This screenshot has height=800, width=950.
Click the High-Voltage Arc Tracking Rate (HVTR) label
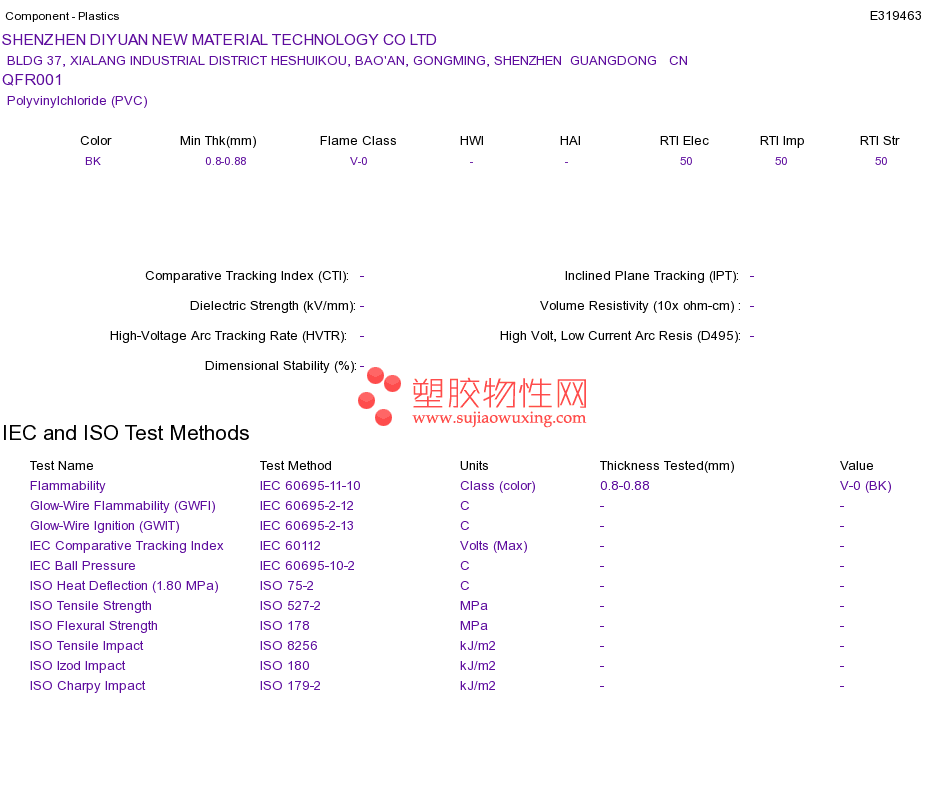(x=228, y=336)
